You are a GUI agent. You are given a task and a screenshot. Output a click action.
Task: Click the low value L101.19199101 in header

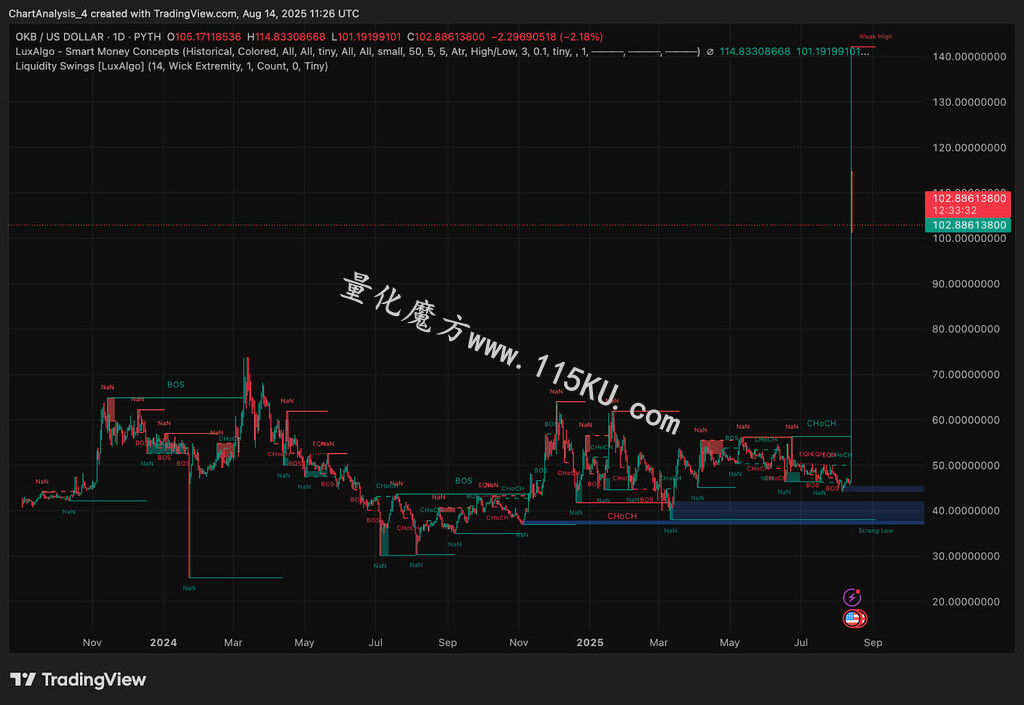[x=366, y=37]
